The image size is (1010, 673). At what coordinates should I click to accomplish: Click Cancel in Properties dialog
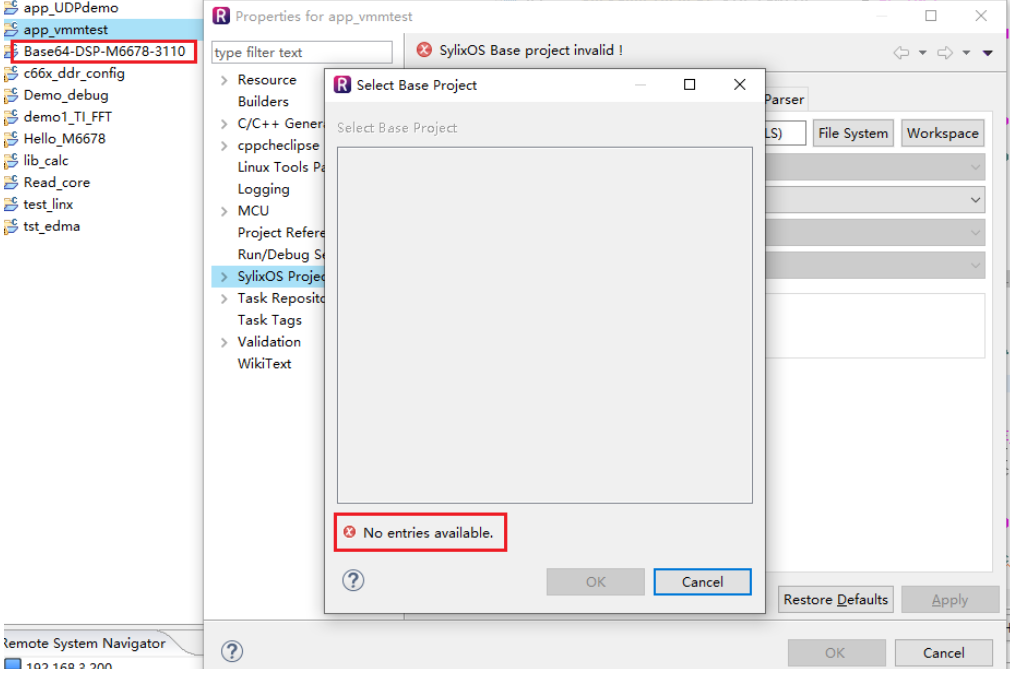944,653
